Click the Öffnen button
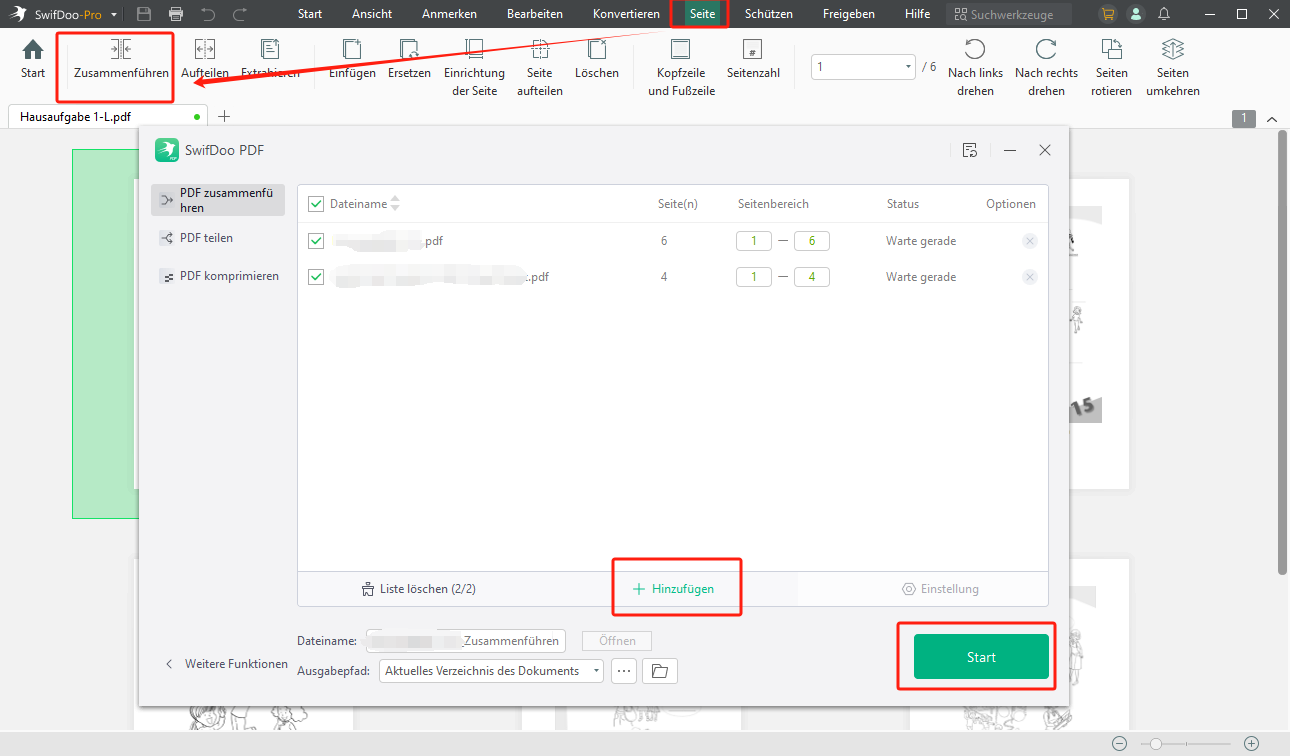The width and height of the screenshot is (1290, 756). [617, 641]
